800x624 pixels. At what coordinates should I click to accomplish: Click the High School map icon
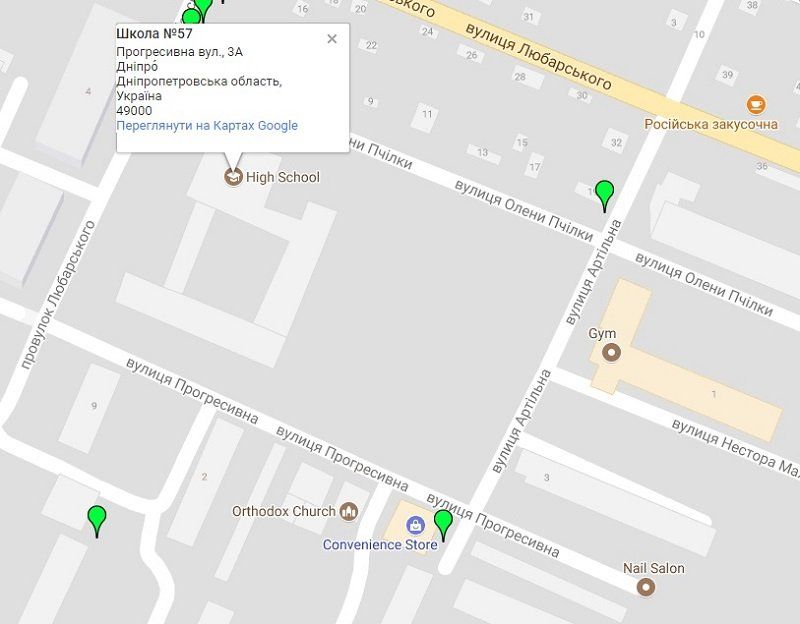[x=233, y=178]
